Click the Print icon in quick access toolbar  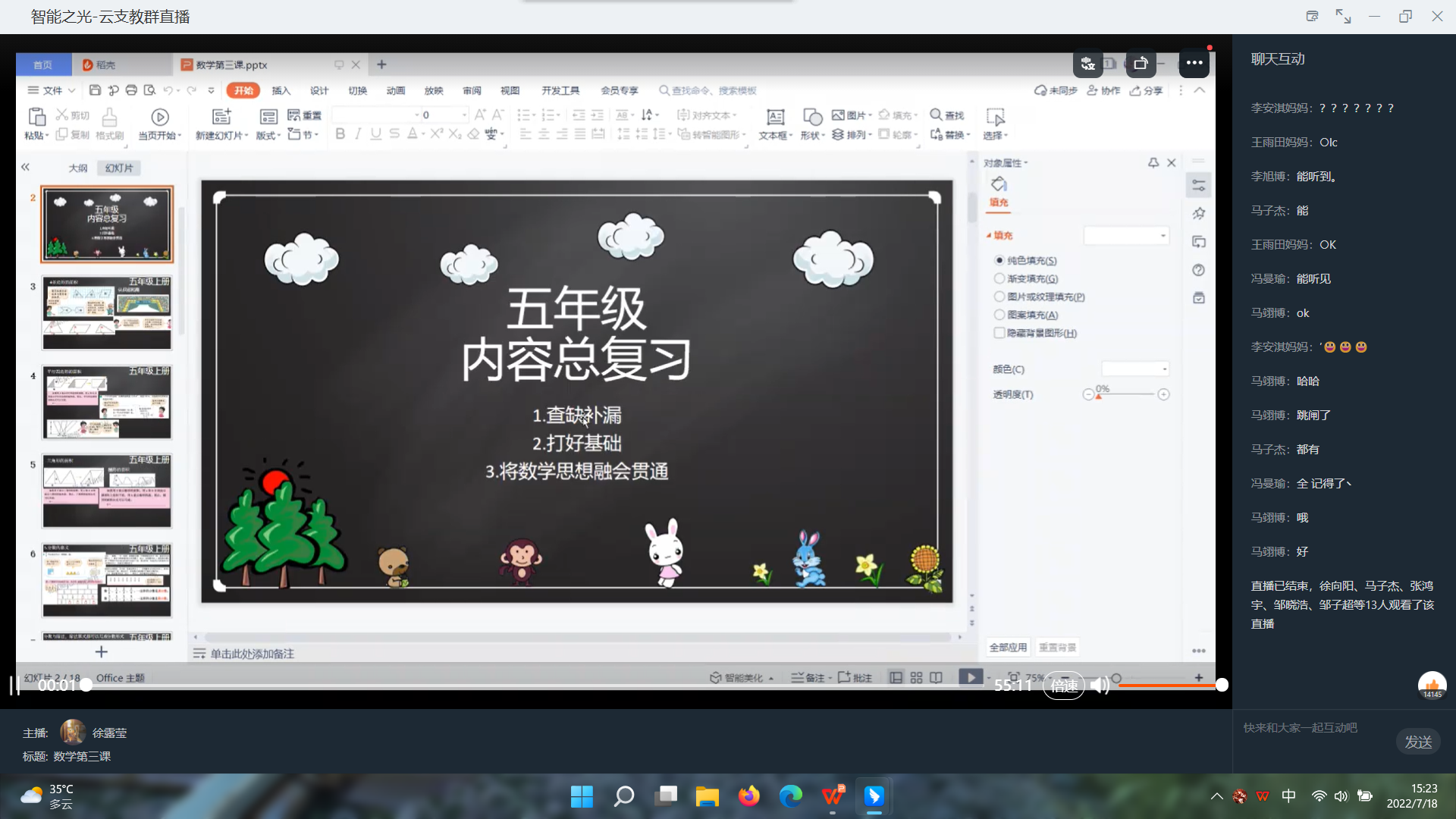pos(131,90)
